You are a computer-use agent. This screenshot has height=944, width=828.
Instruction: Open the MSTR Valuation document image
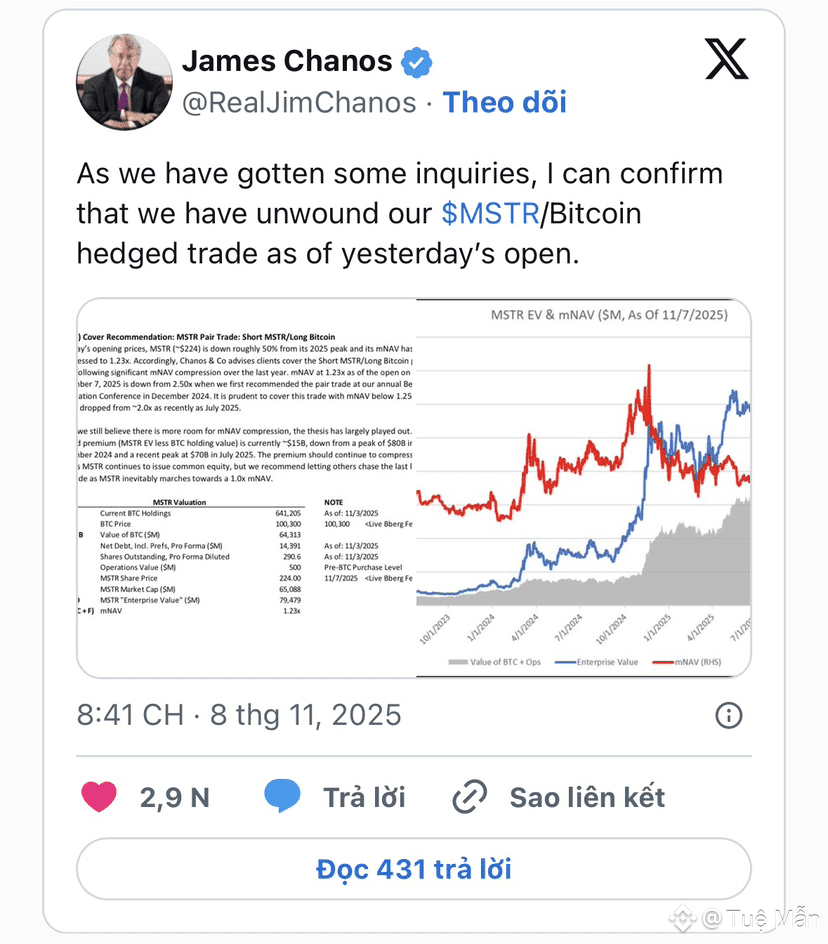[246, 487]
